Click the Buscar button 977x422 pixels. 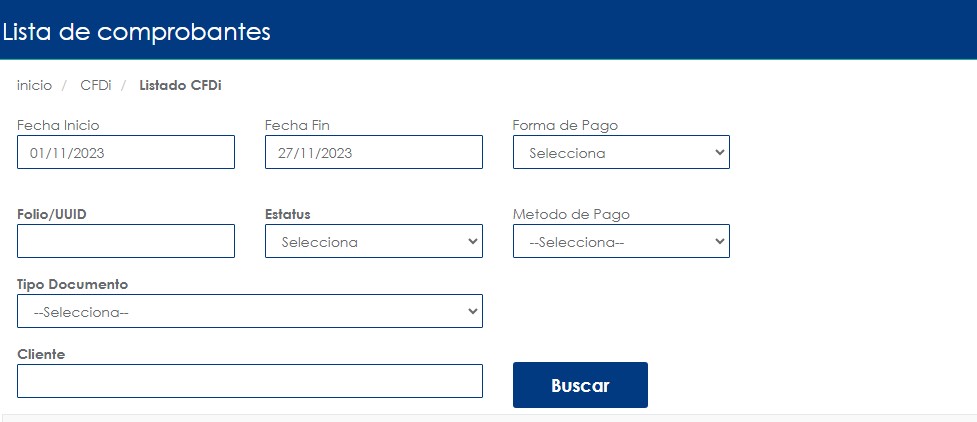580,385
